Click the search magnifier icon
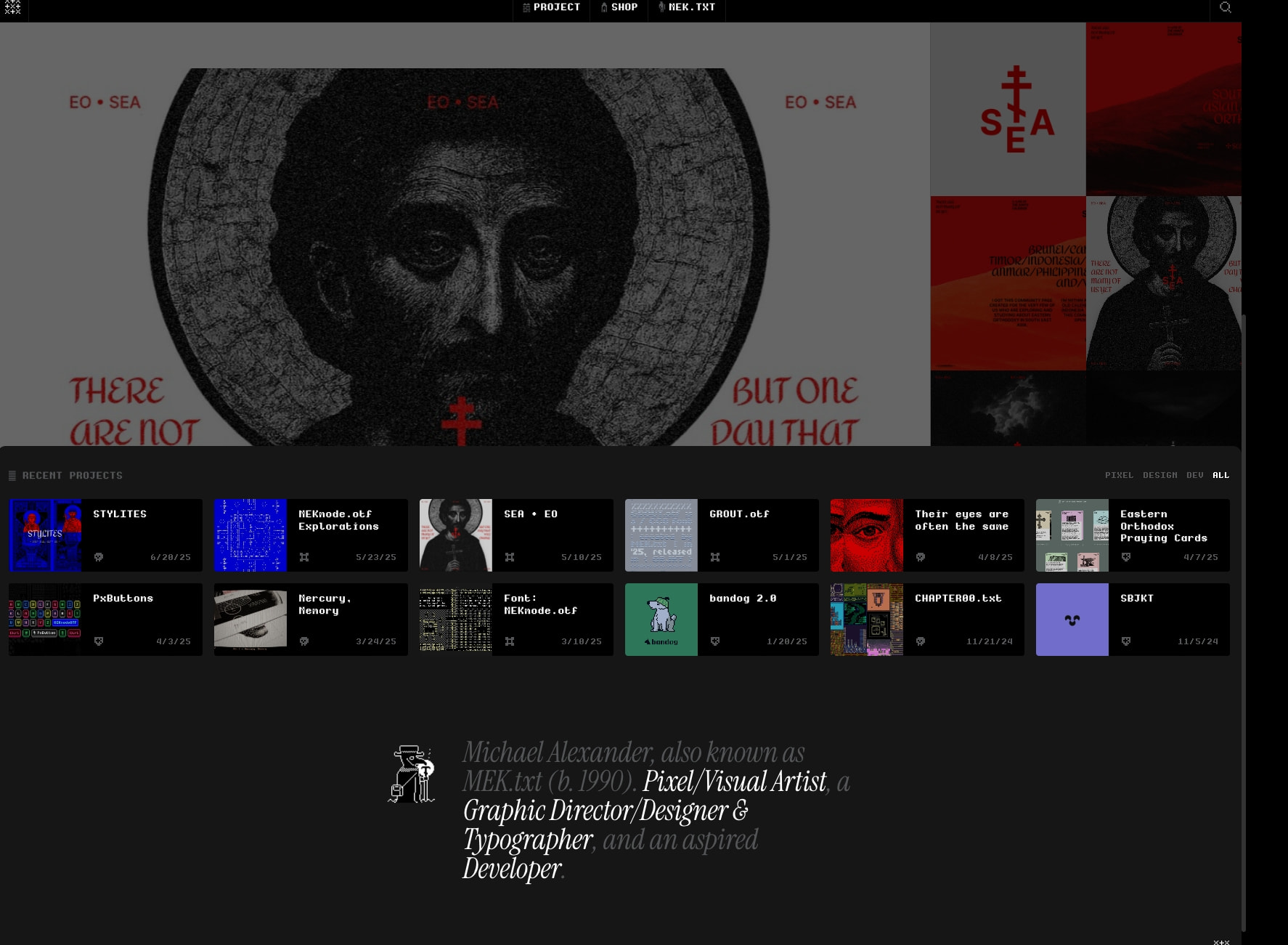Viewport: 1288px width, 945px height. point(1226,7)
